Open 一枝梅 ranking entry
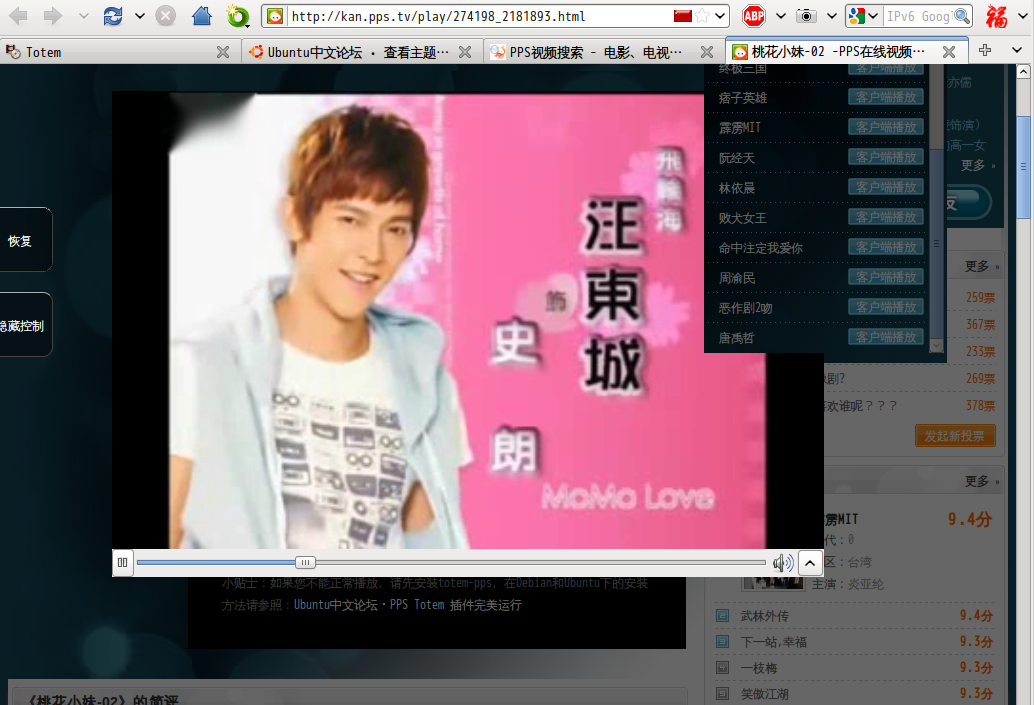This screenshot has width=1034, height=705. tap(758, 668)
